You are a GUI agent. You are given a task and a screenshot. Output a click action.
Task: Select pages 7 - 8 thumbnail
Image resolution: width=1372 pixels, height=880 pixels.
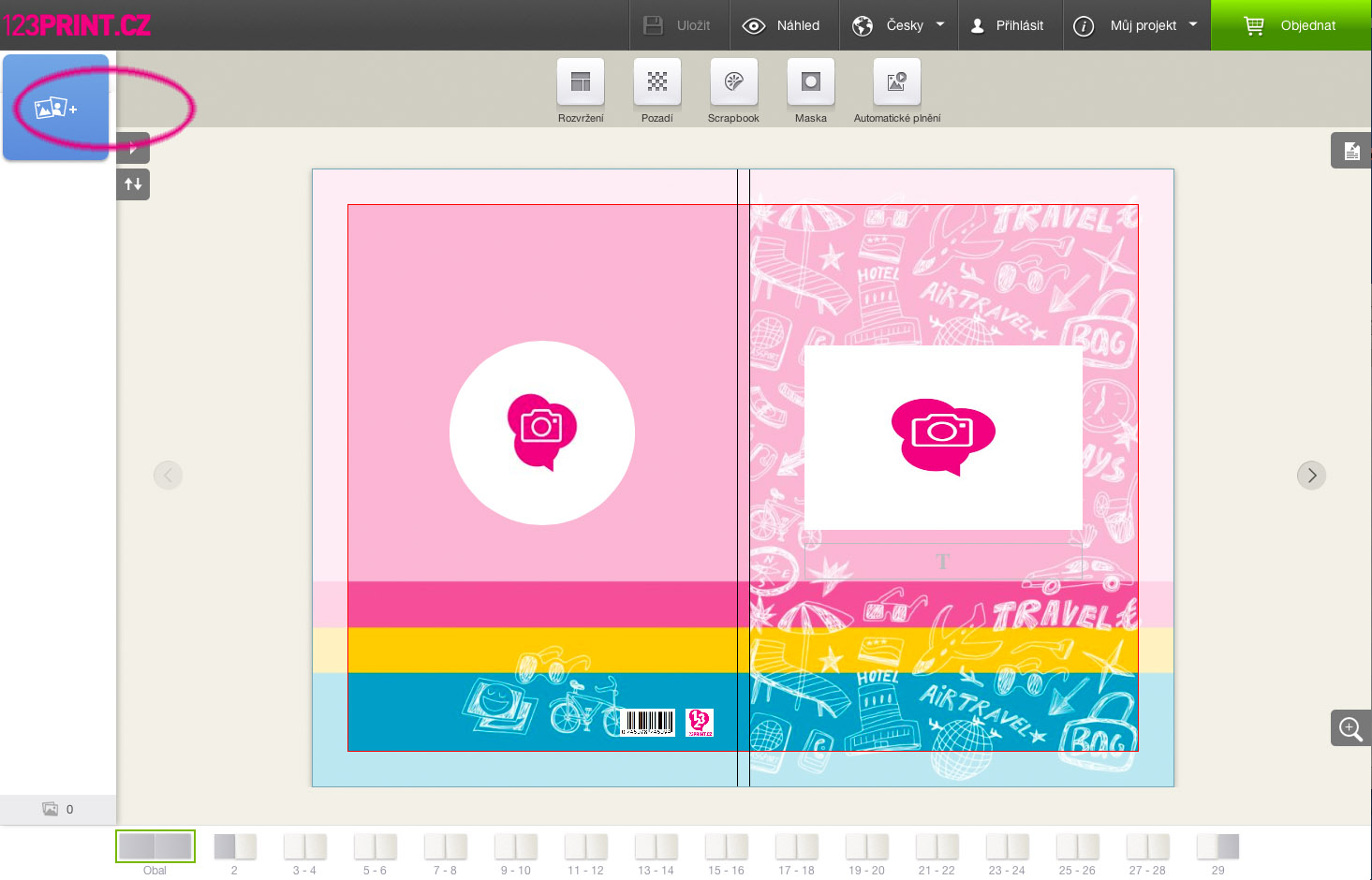click(x=445, y=847)
